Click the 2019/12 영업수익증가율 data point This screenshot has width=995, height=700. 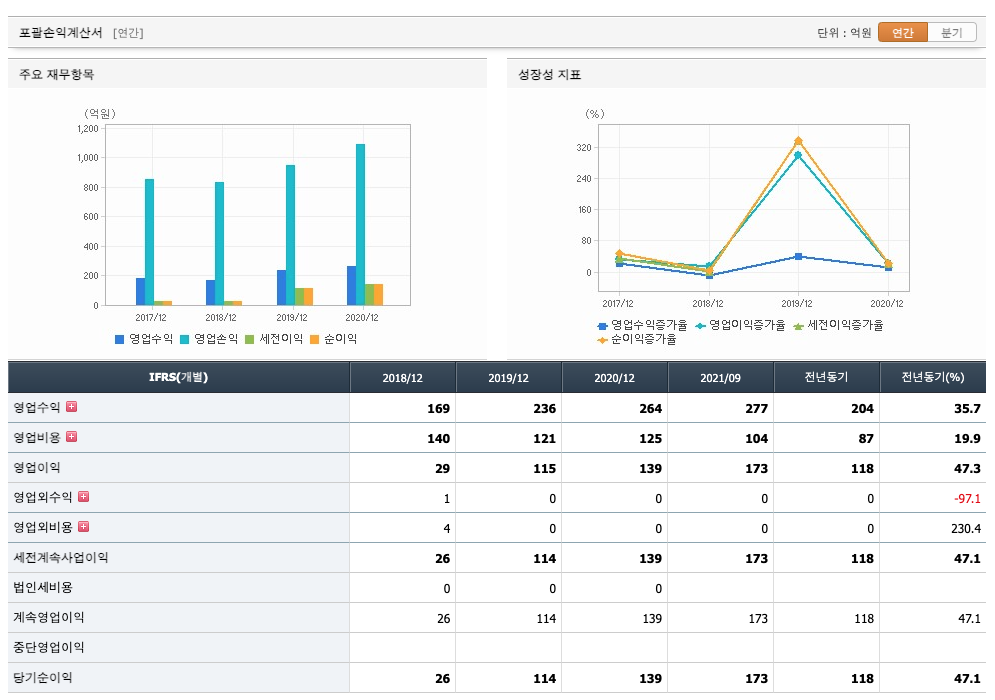click(798, 256)
